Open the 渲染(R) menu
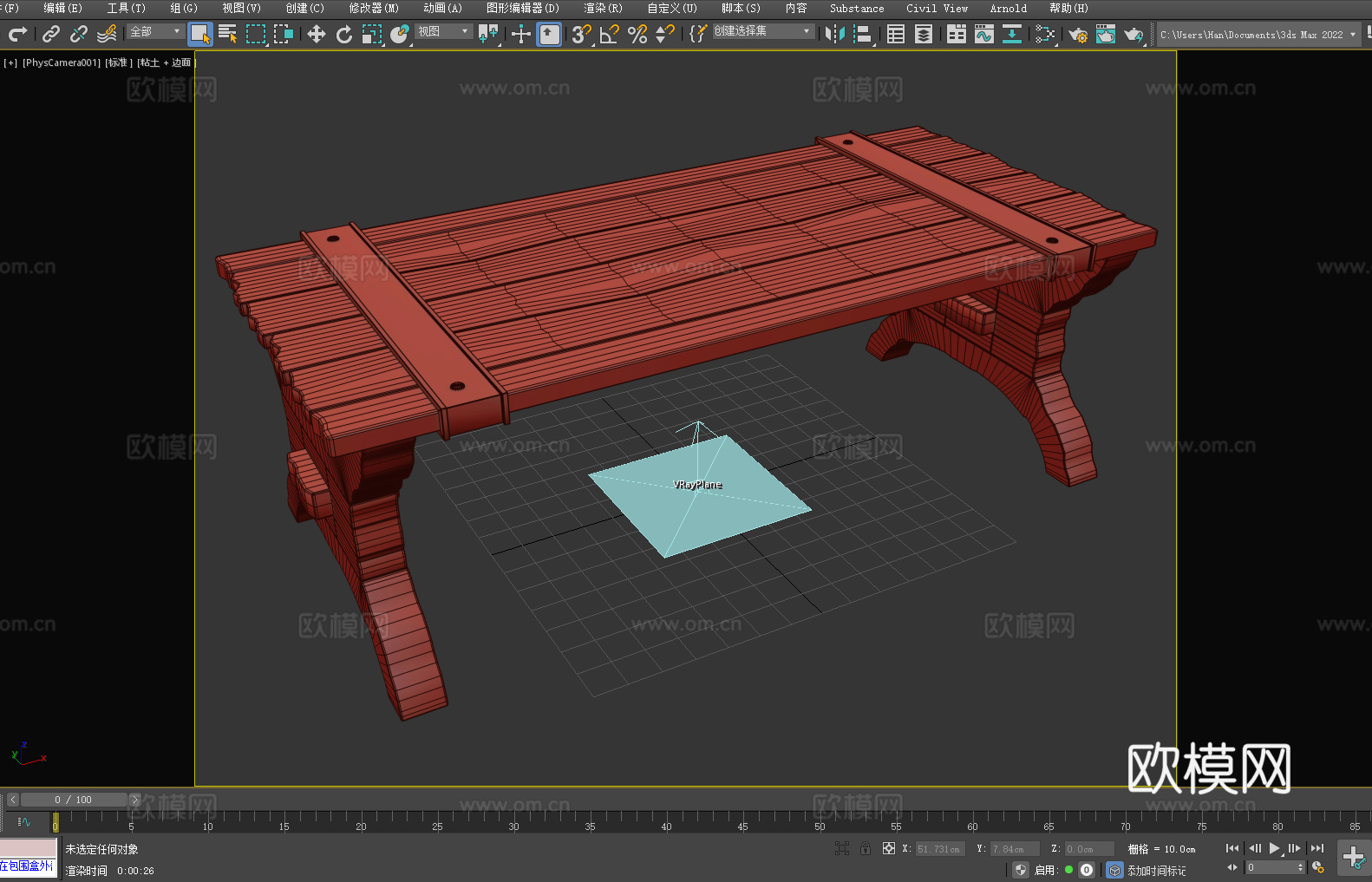This screenshot has width=1372, height=882. 603,8
